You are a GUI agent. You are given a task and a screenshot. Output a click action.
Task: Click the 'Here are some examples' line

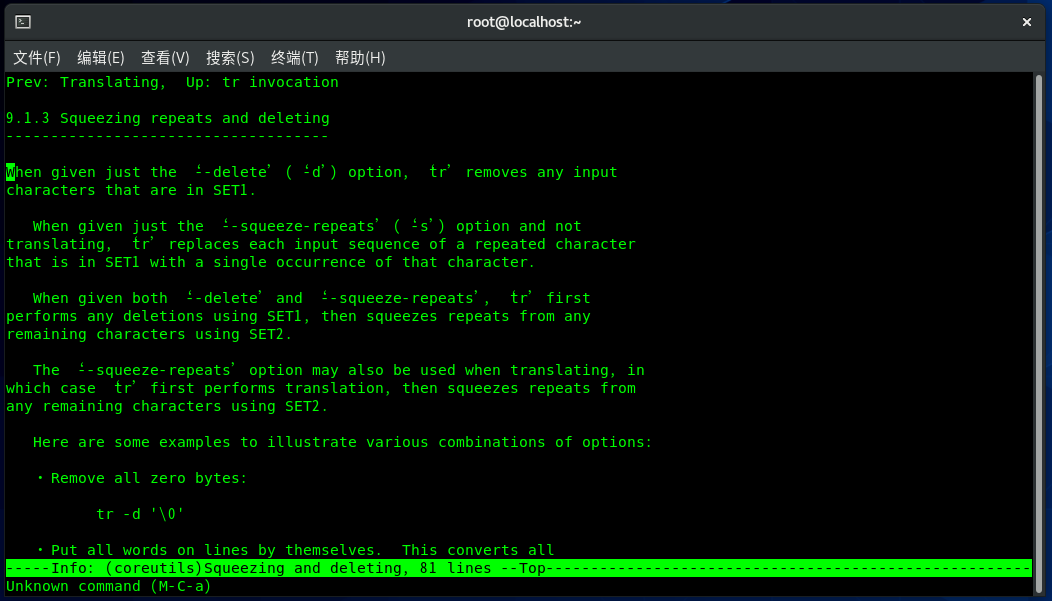[x=344, y=442]
